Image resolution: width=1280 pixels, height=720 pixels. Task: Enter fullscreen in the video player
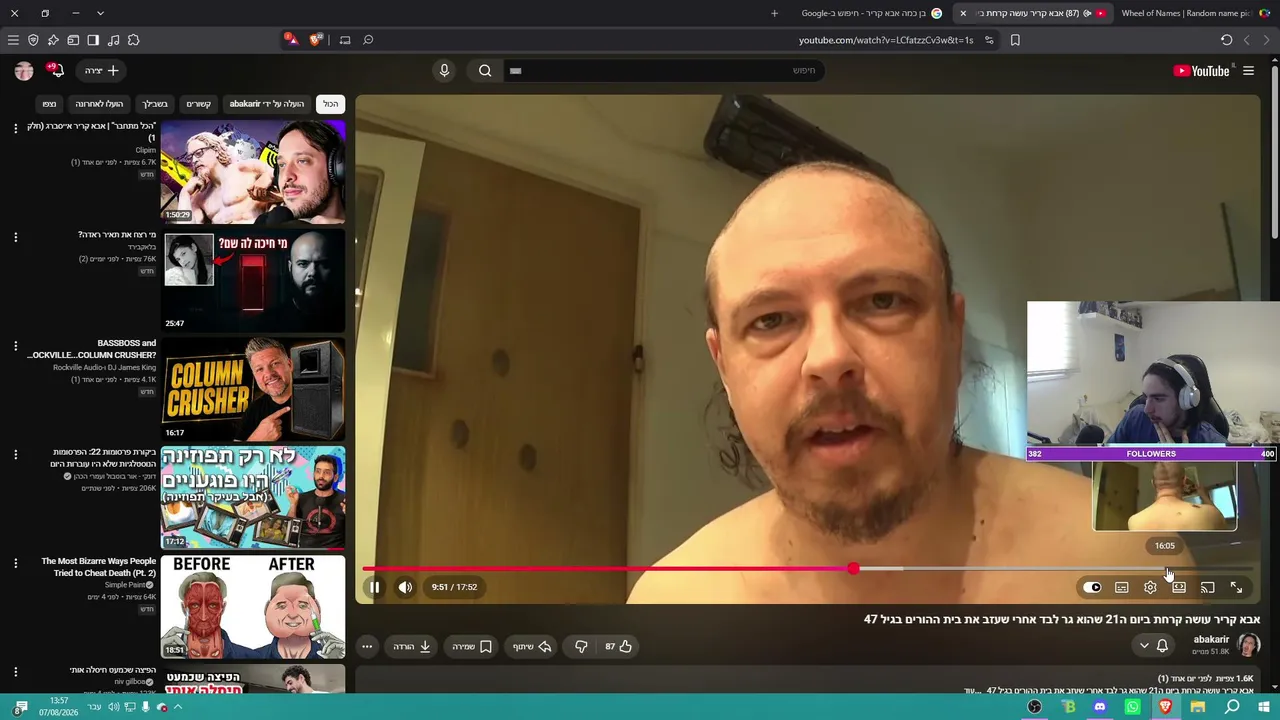click(1236, 587)
